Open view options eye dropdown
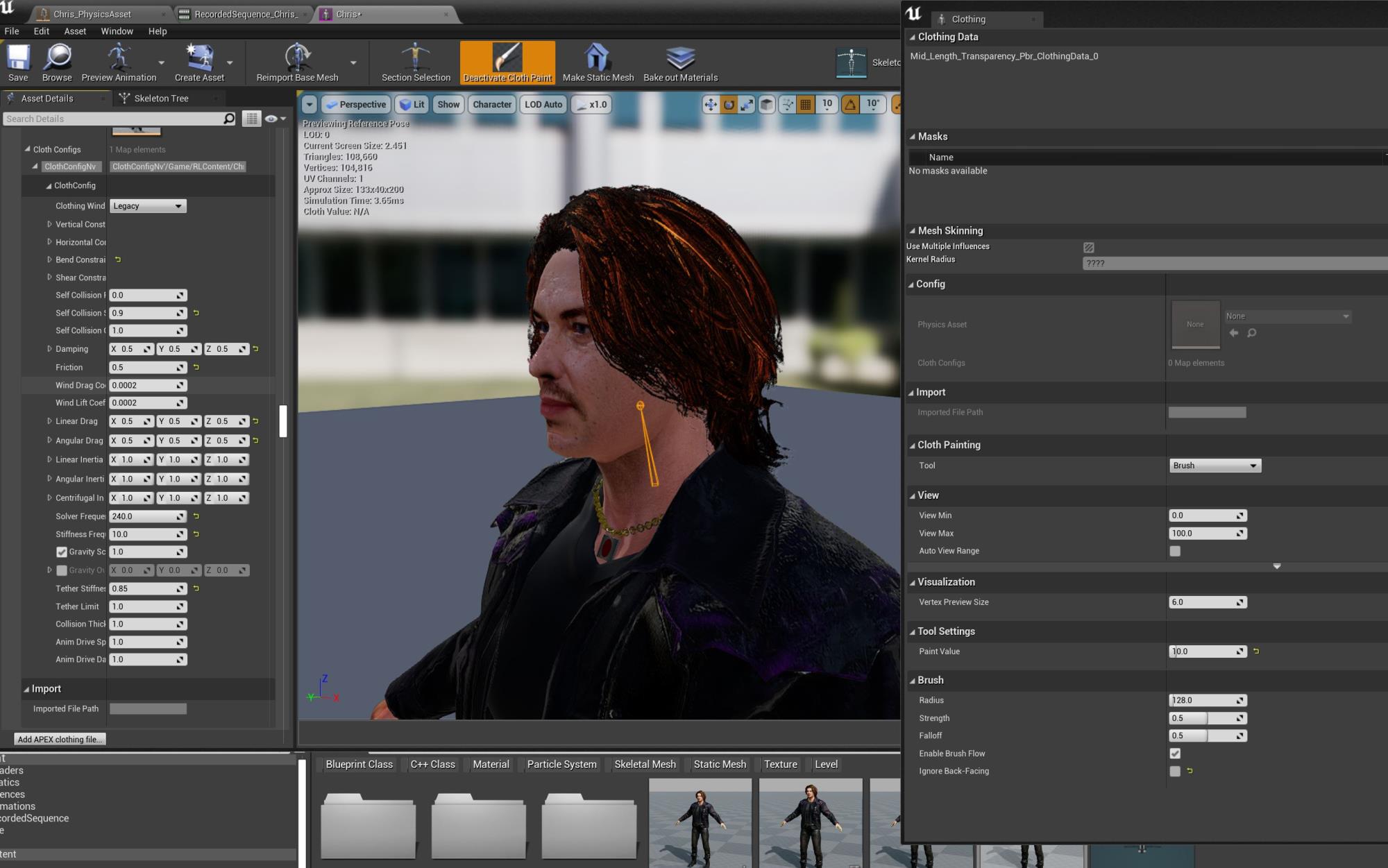Image resolution: width=1388 pixels, height=868 pixels. click(x=276, y=119)
